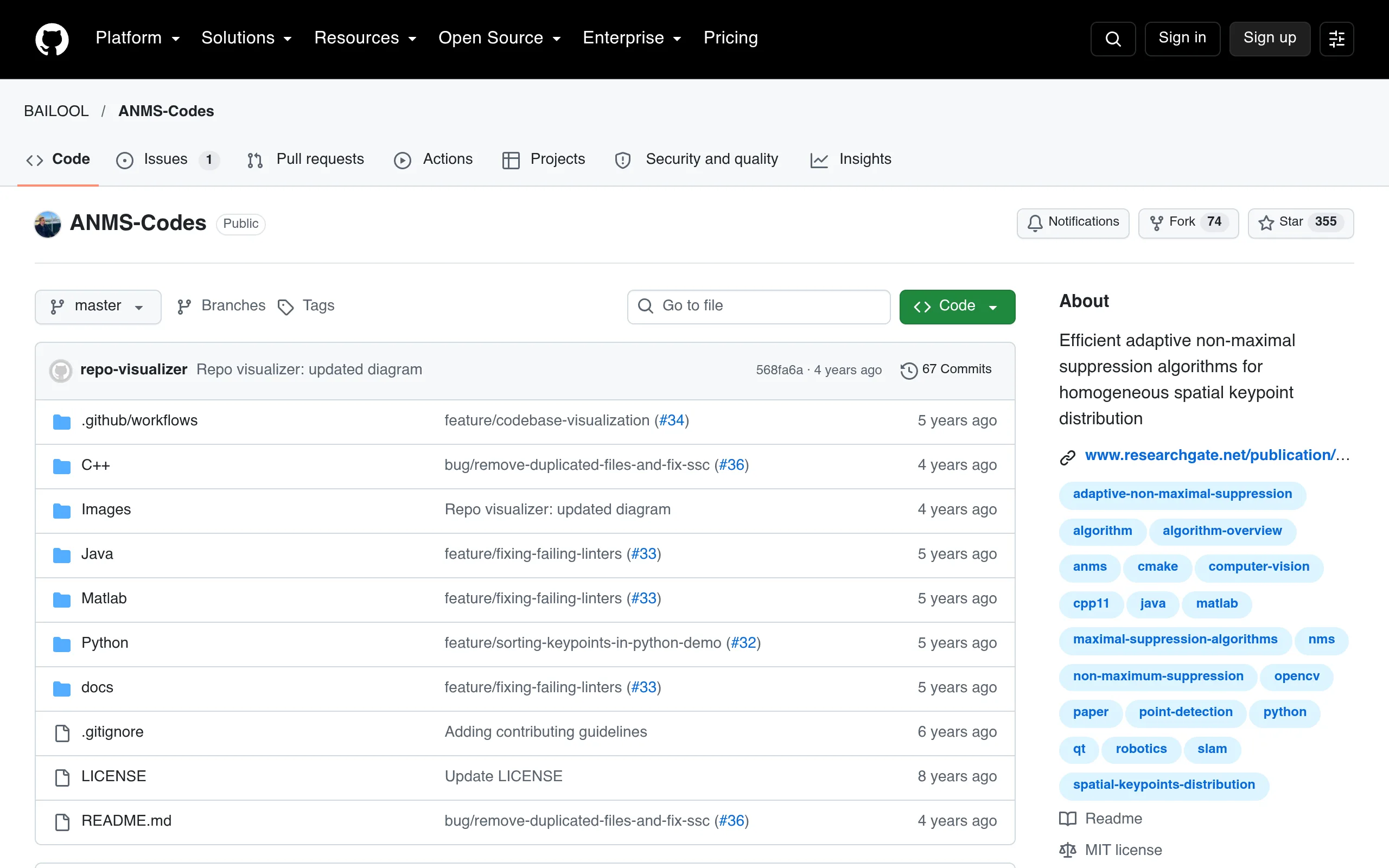Star the ANMS-Codes repository

pyautogui.click(x=1301, y=223)
